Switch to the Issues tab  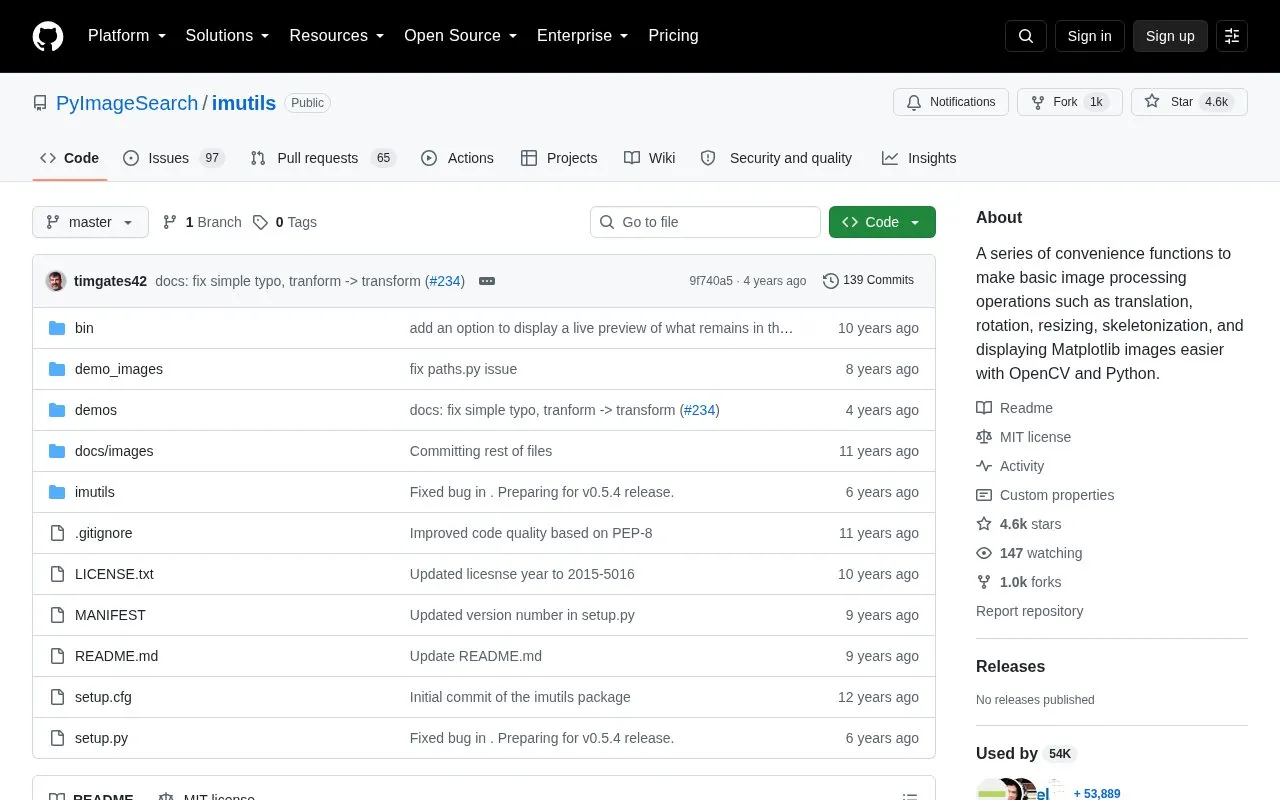173,158
